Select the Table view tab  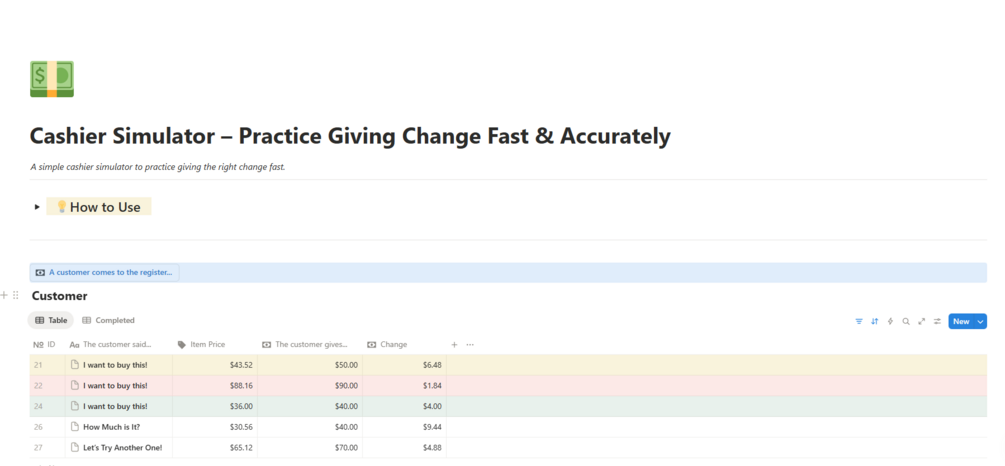(x=51, y=321)
